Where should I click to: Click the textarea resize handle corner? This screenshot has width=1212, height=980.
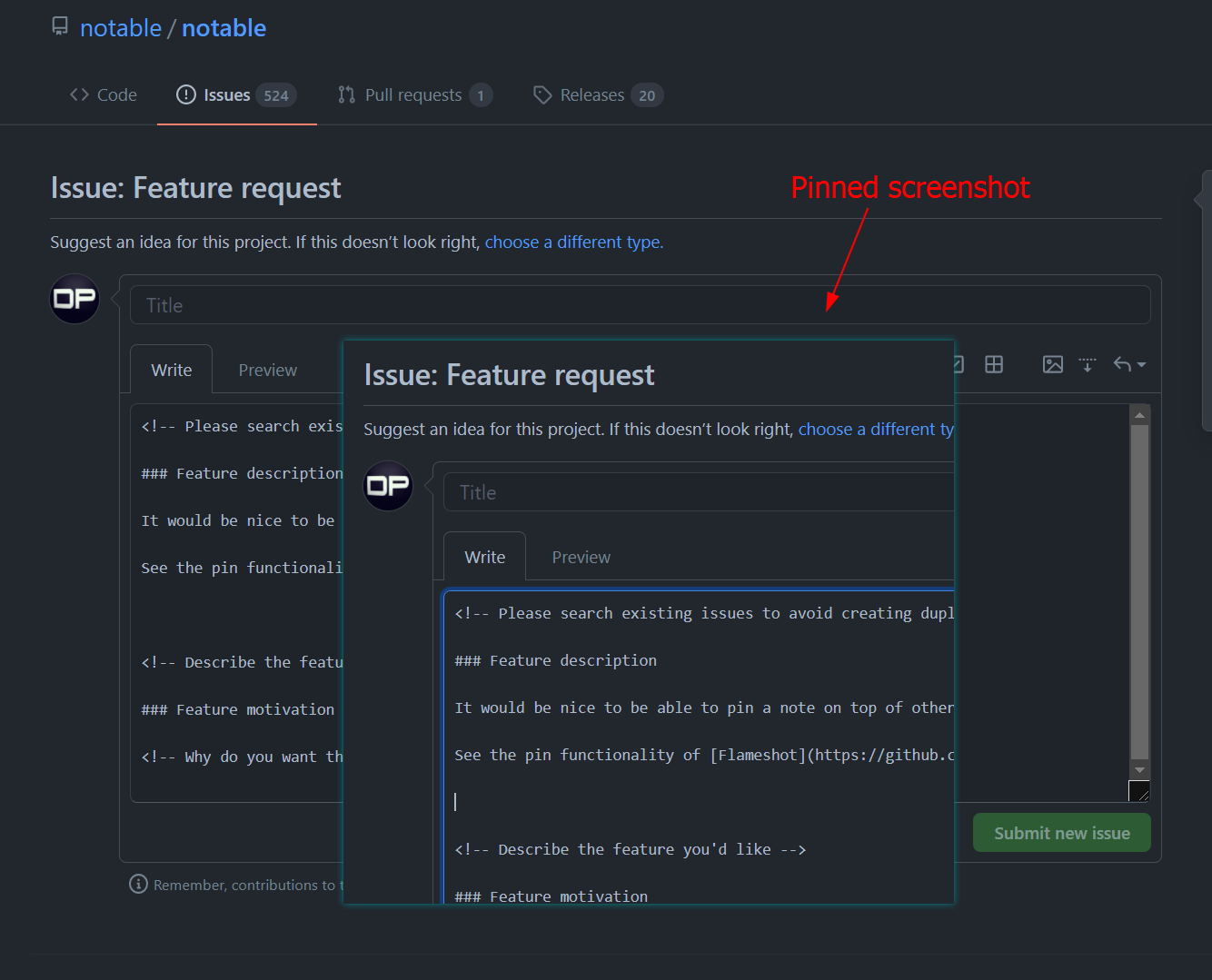pyautogui.click(x=1139, y=791)
